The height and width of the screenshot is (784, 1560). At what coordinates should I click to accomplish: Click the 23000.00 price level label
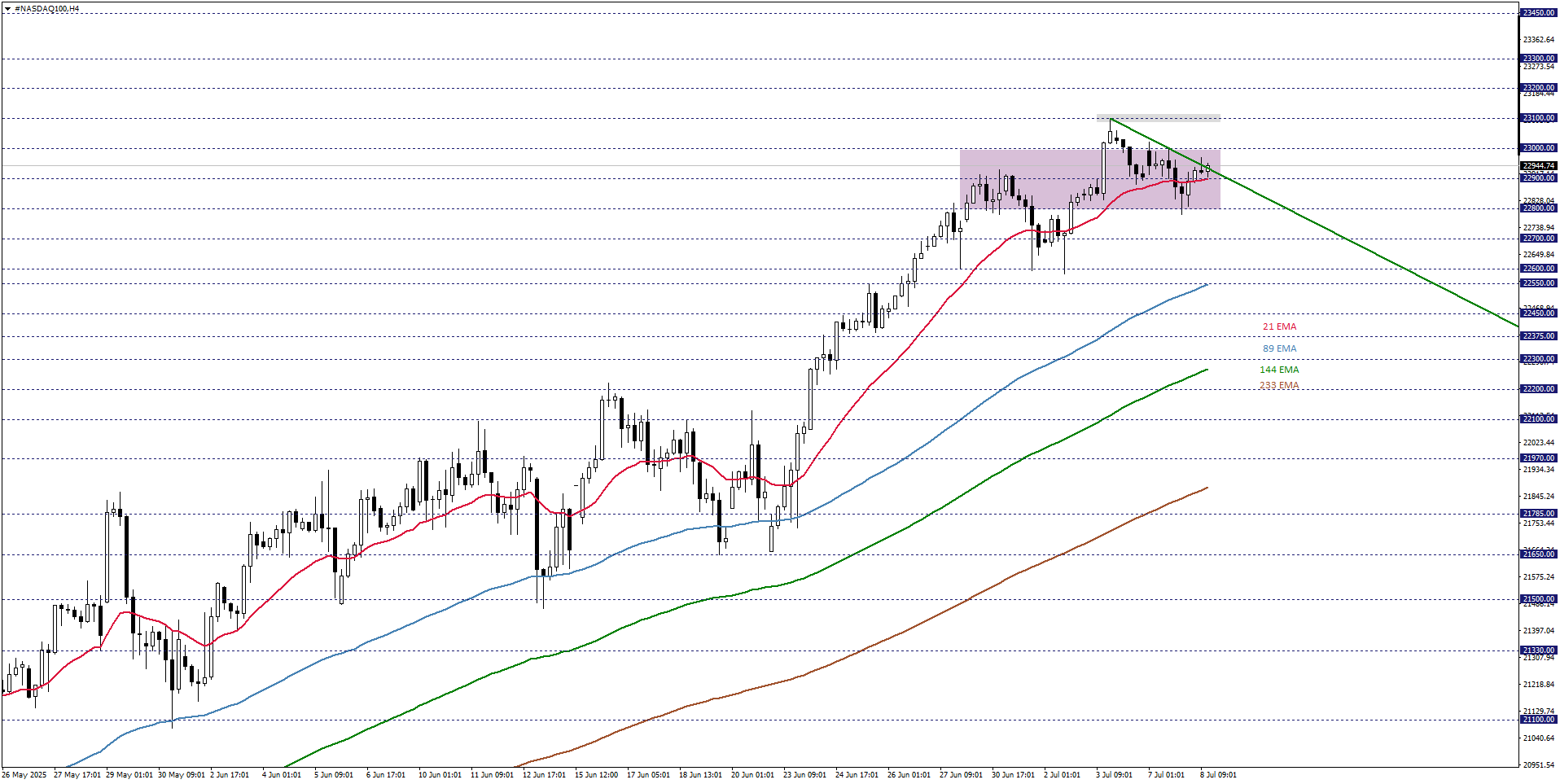[x=1539, y=148]
